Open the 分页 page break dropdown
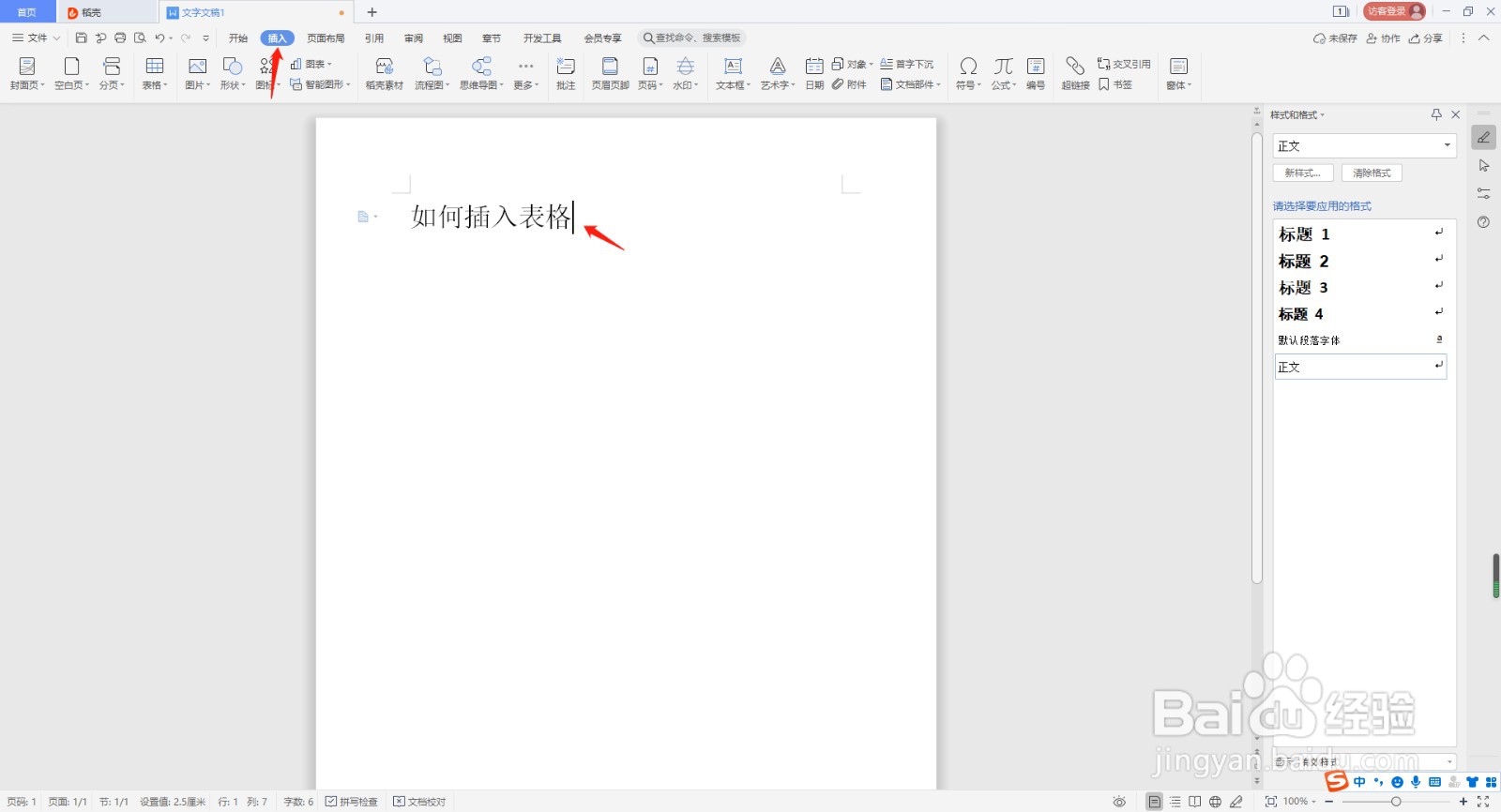 pos(112,73)
